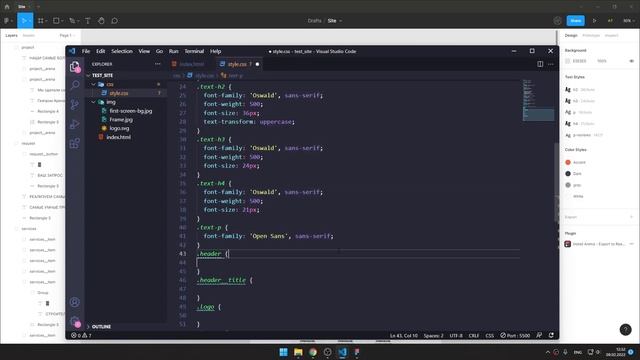Click VS Code minimap code overview
640x360 pixels.
(x=538, y=100)
